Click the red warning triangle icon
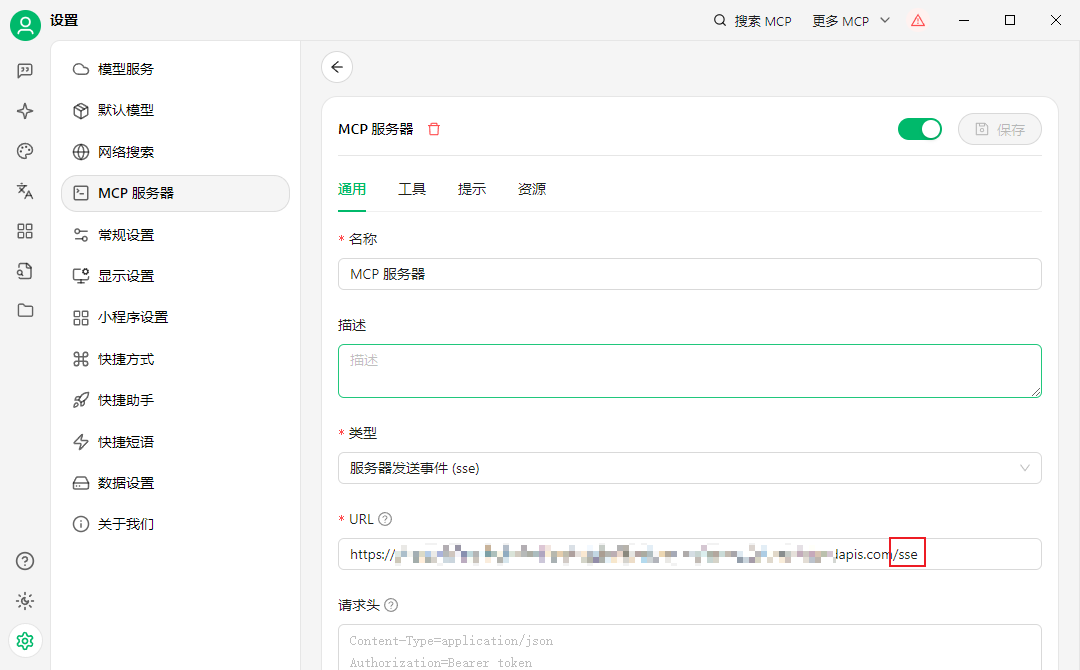Screen dimensions: 1080x670 pos(917,21)
